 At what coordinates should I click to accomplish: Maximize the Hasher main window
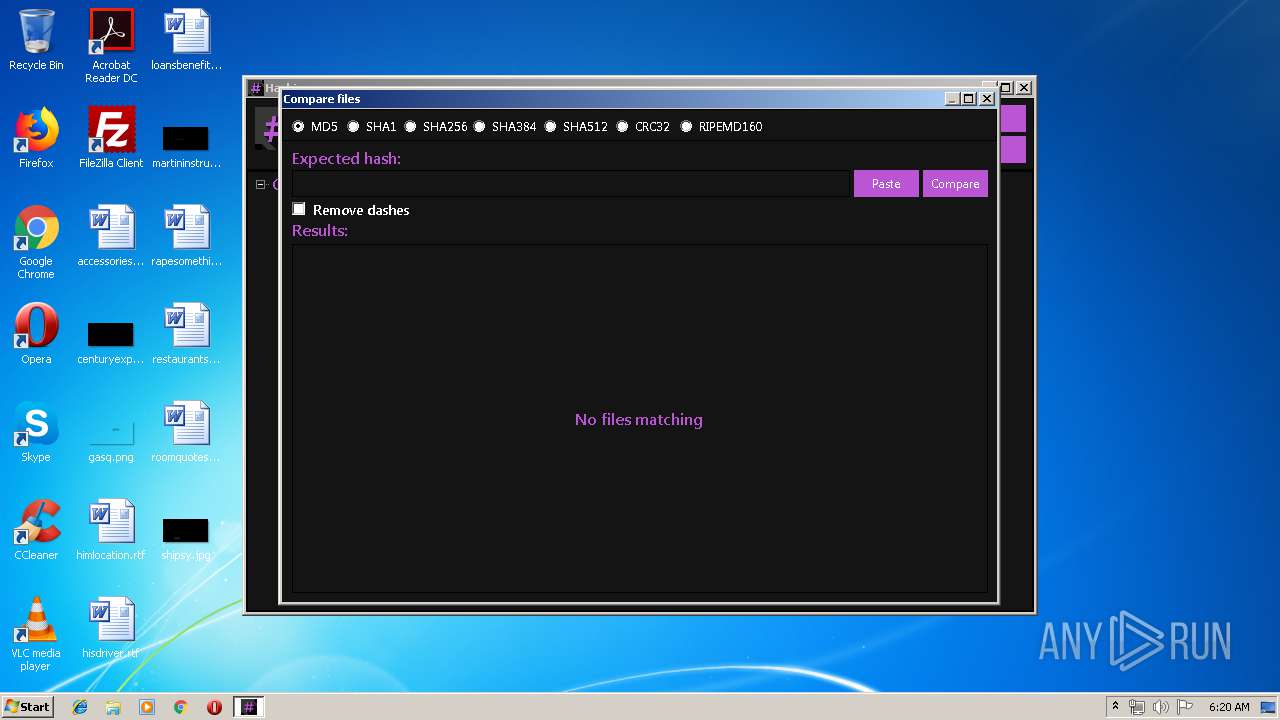[x=1006, y=88]
